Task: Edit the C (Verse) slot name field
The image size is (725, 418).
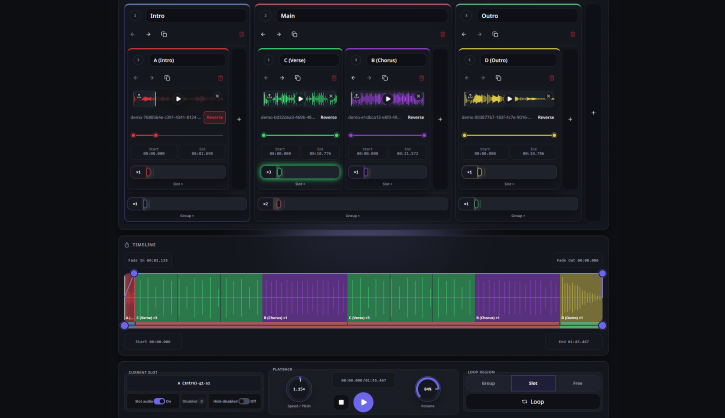Action: click(x=309, y=60)
